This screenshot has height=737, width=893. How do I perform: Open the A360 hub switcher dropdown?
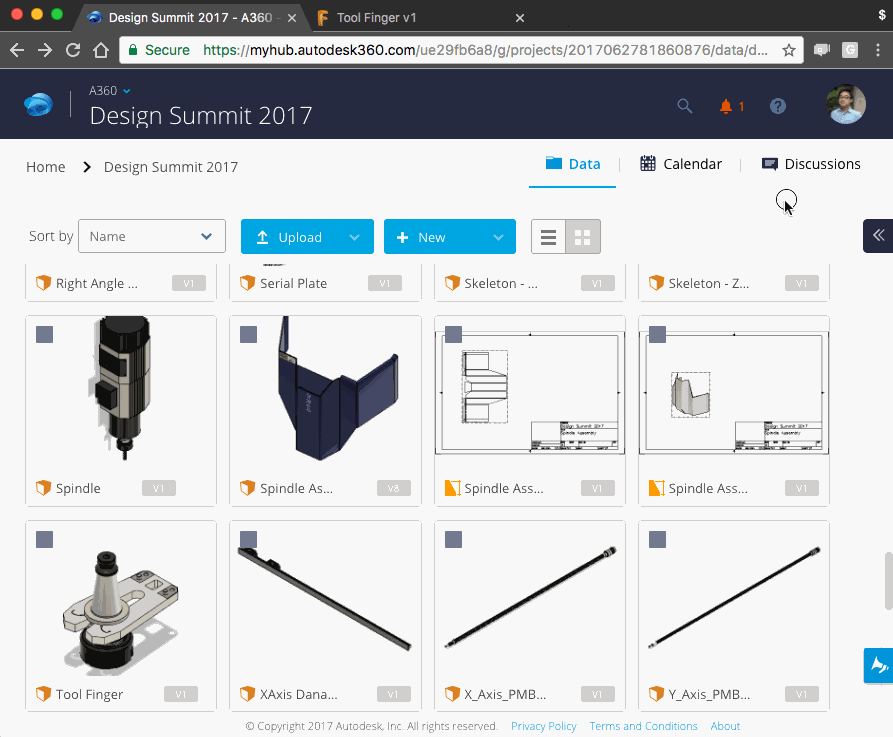click(110, 91)
